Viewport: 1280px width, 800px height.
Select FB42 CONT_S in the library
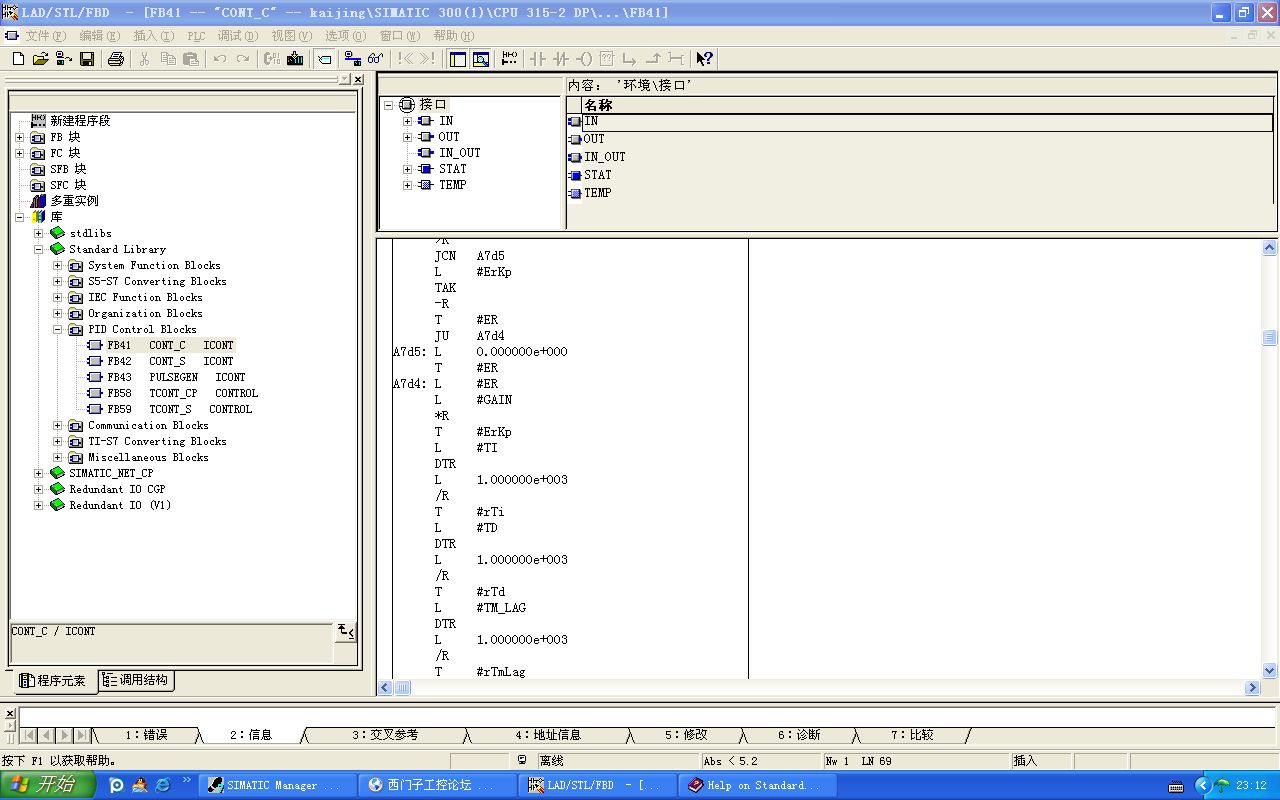point(166,361)
